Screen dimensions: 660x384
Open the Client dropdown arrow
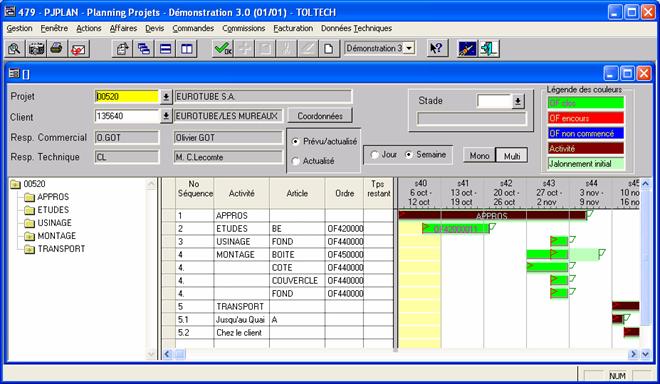(166, 116)
